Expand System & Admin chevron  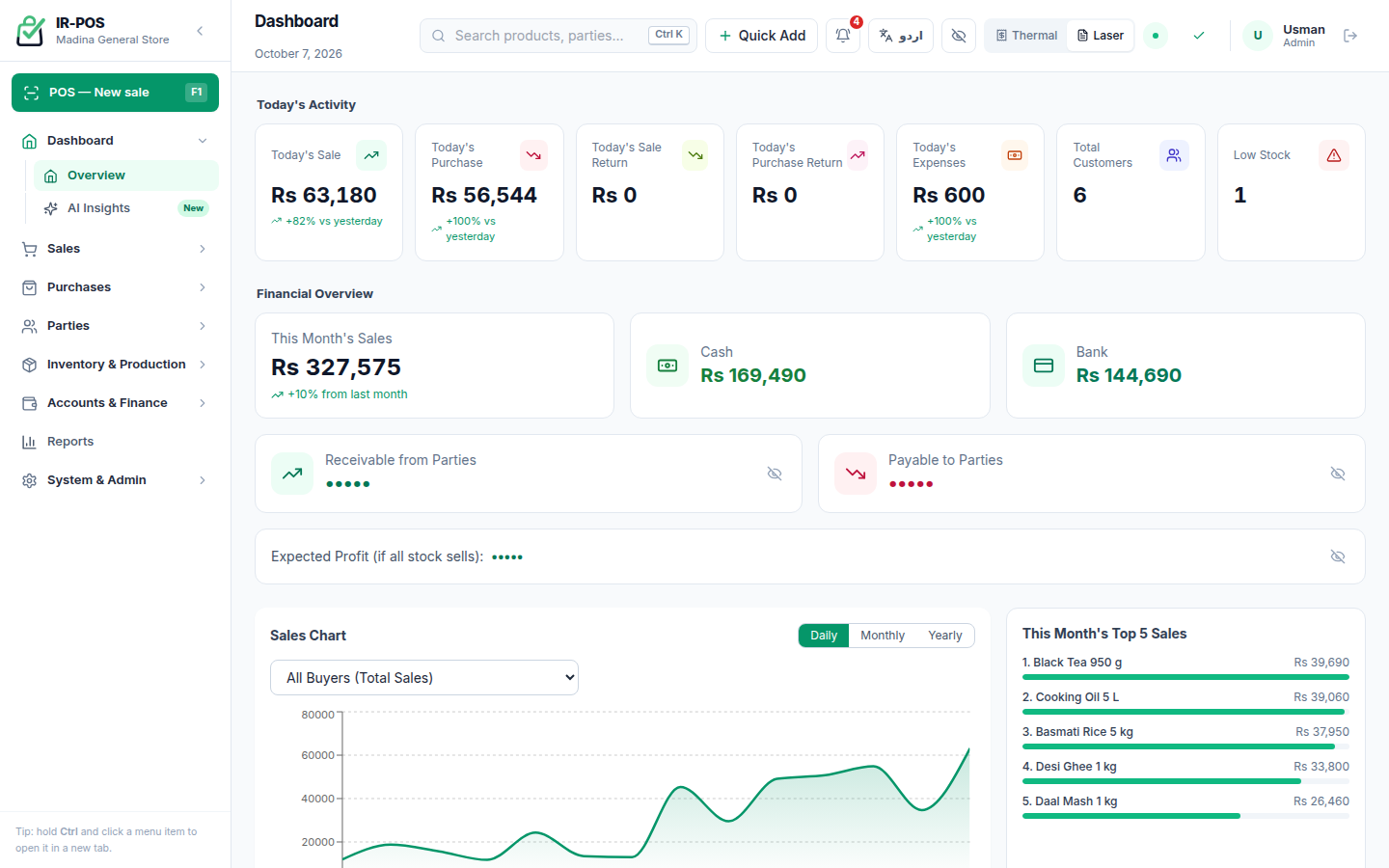tap(203, 480)
